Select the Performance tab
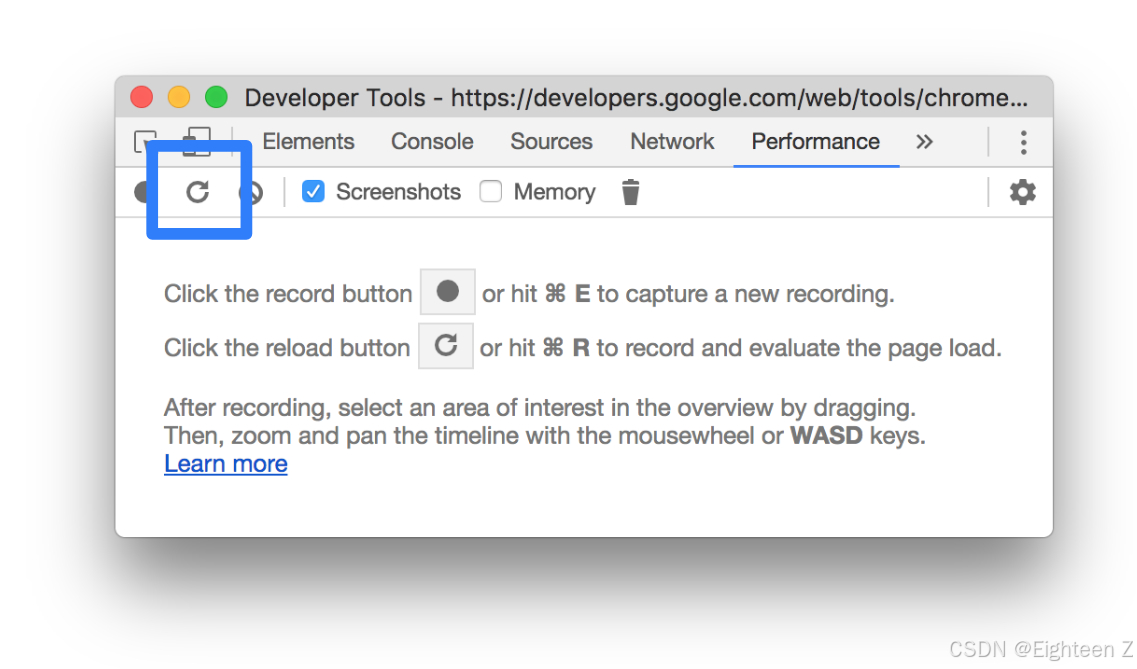 tap(816, 141)
